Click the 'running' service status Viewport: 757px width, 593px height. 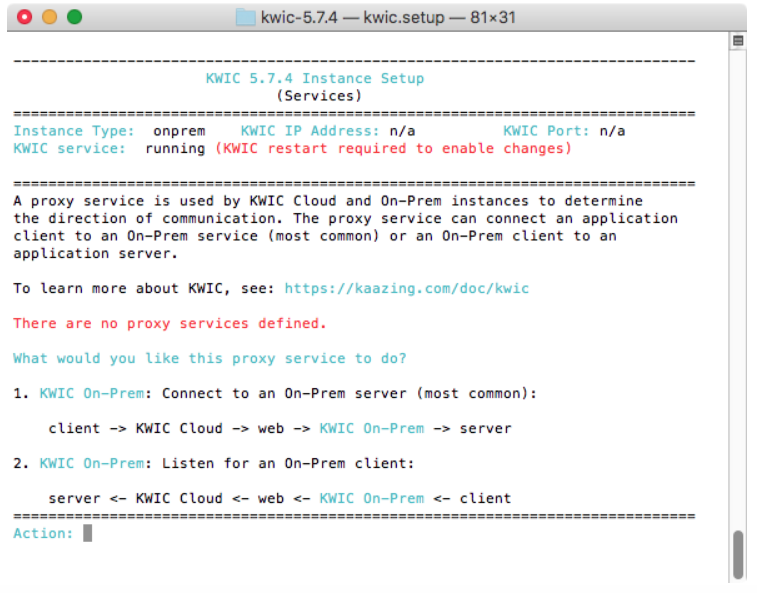click(x=175, y=148)
